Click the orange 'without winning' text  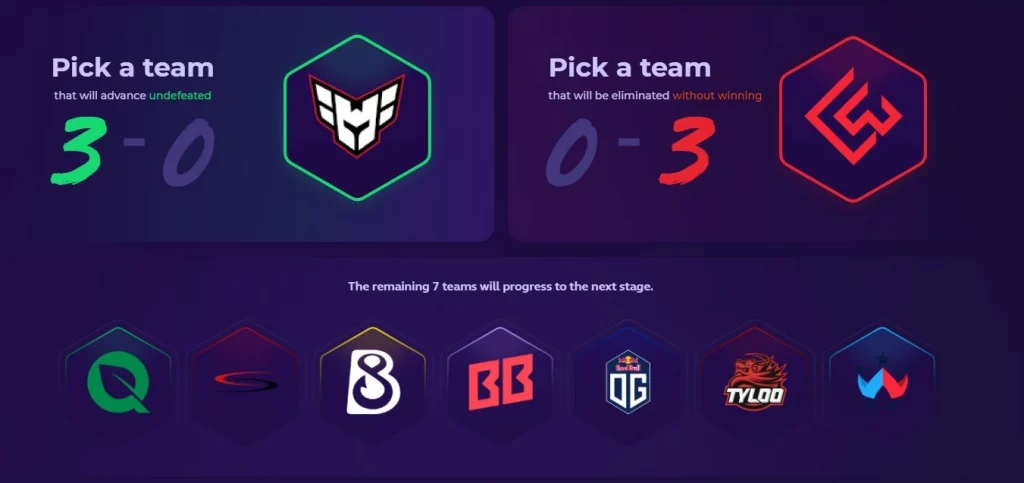pyautogui.click(x=717, y=95)
